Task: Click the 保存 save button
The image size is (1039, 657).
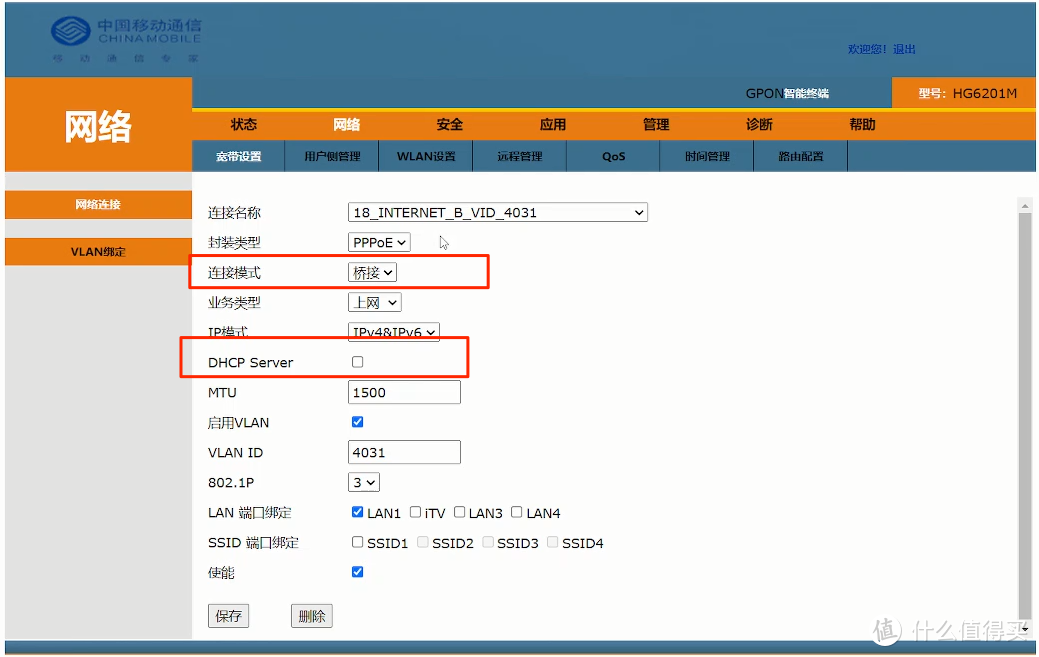Action: click(228, 615)
